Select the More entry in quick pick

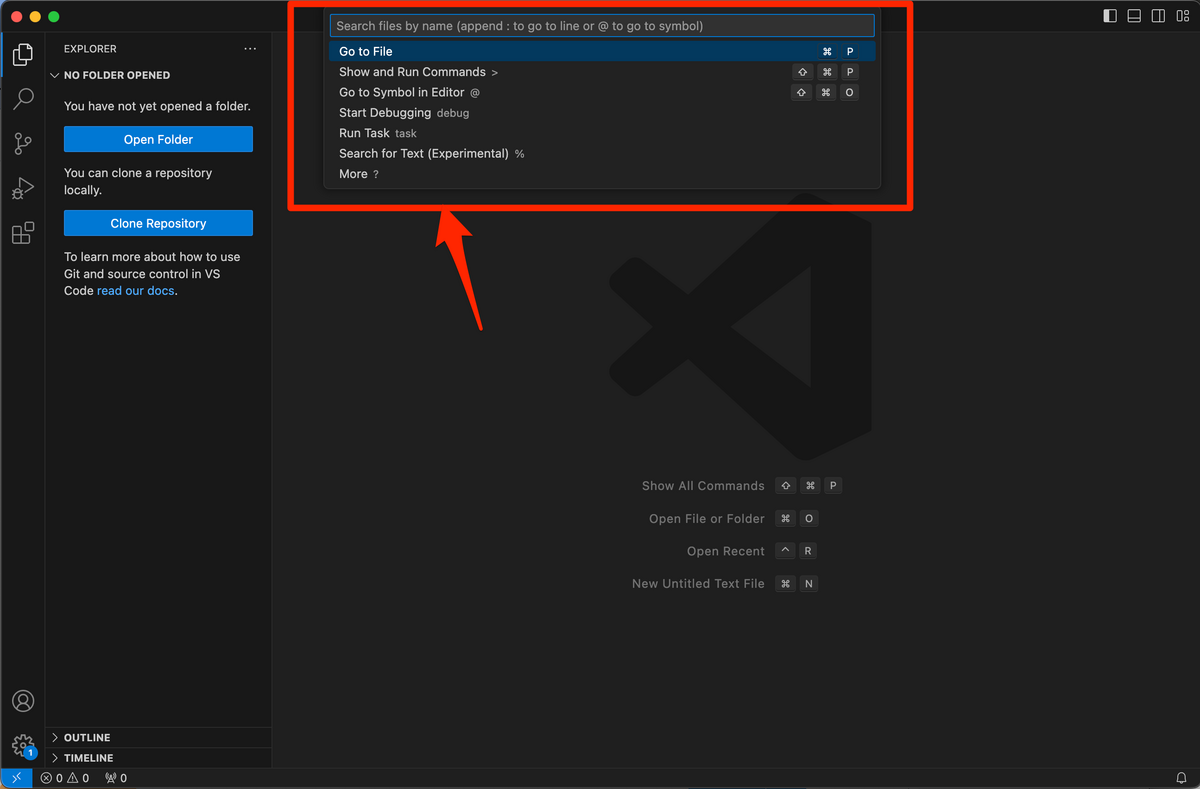tap(602, 174)
